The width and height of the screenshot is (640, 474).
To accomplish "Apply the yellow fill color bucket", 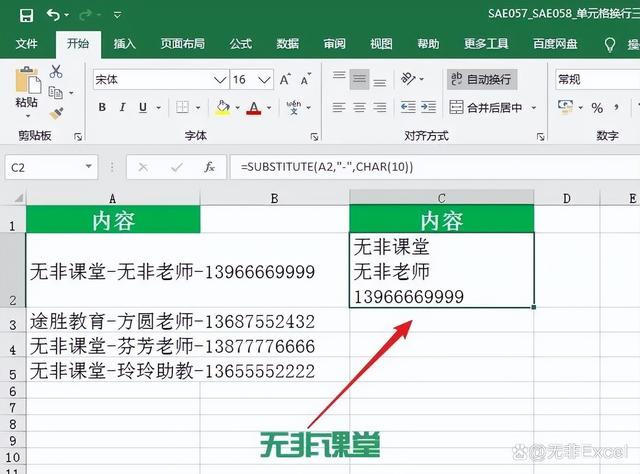I will point(222,108).
